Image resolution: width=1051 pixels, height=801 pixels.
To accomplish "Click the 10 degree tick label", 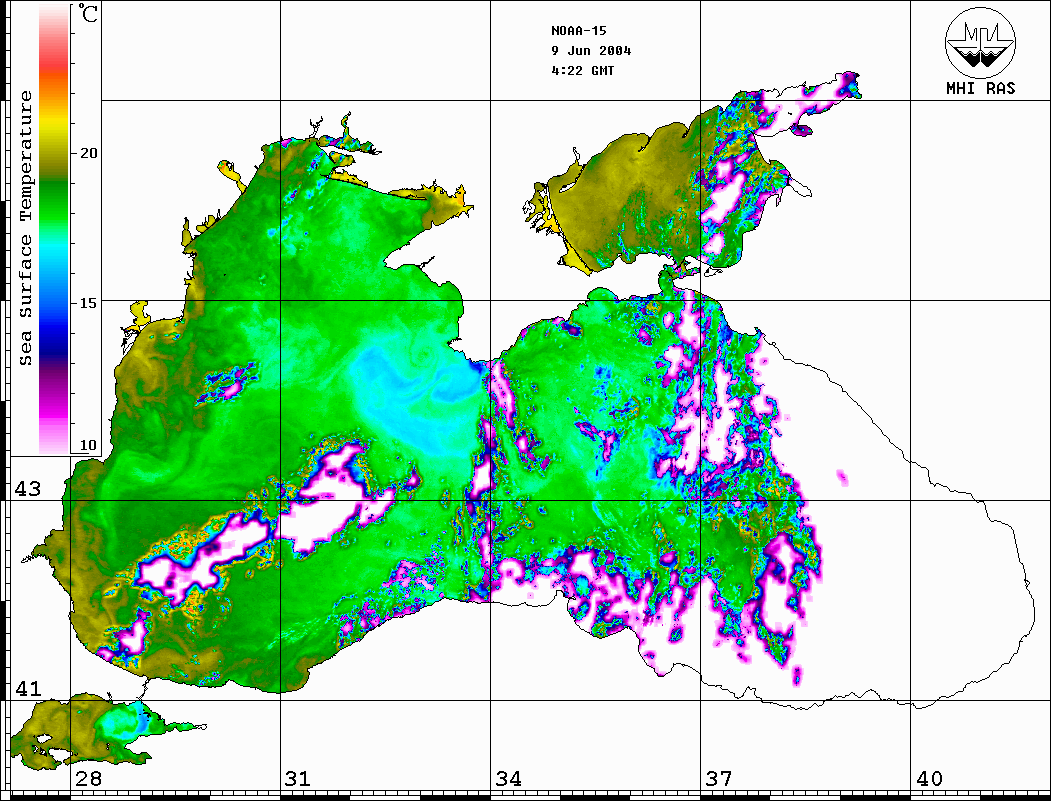I will pyautogui.click(x=88, y=445).
